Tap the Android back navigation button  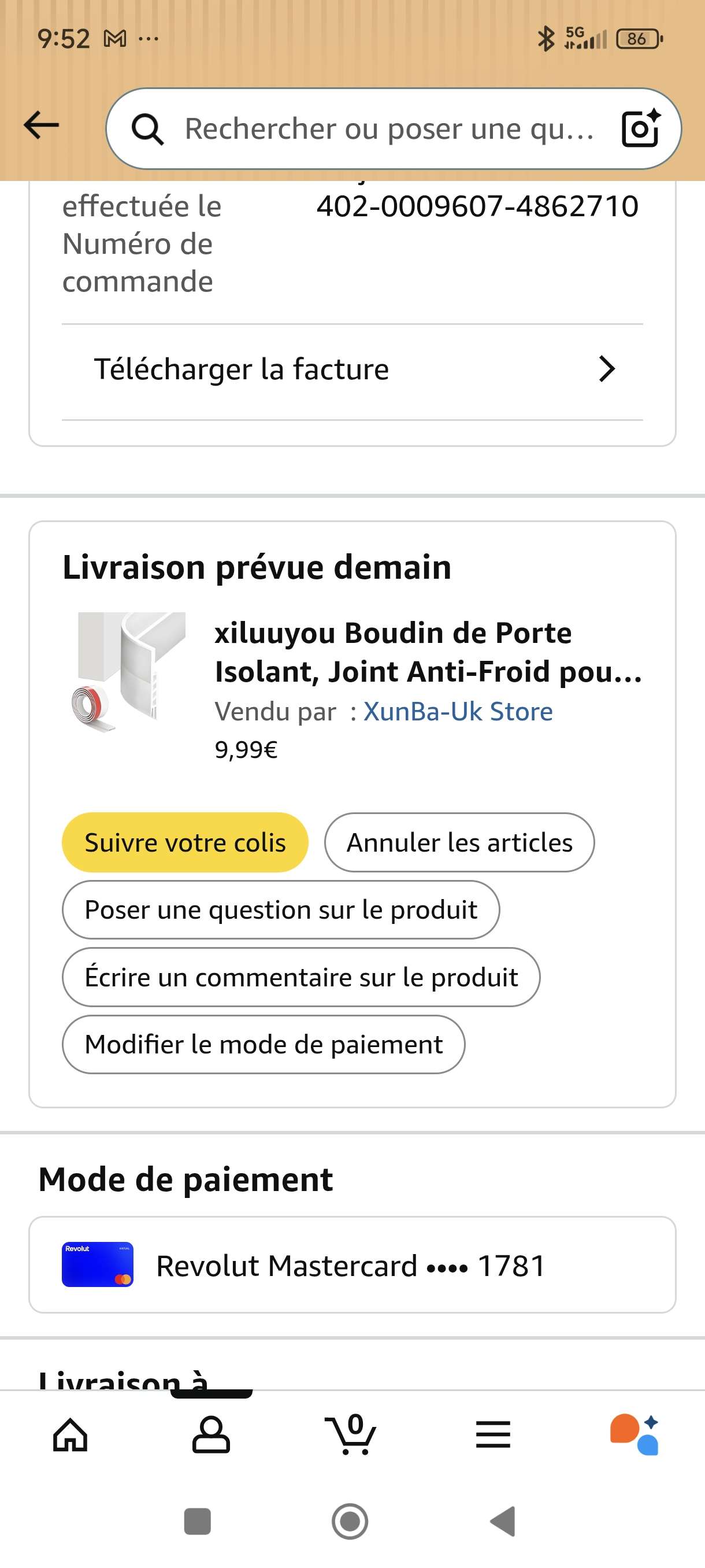tap(504, 1522)
